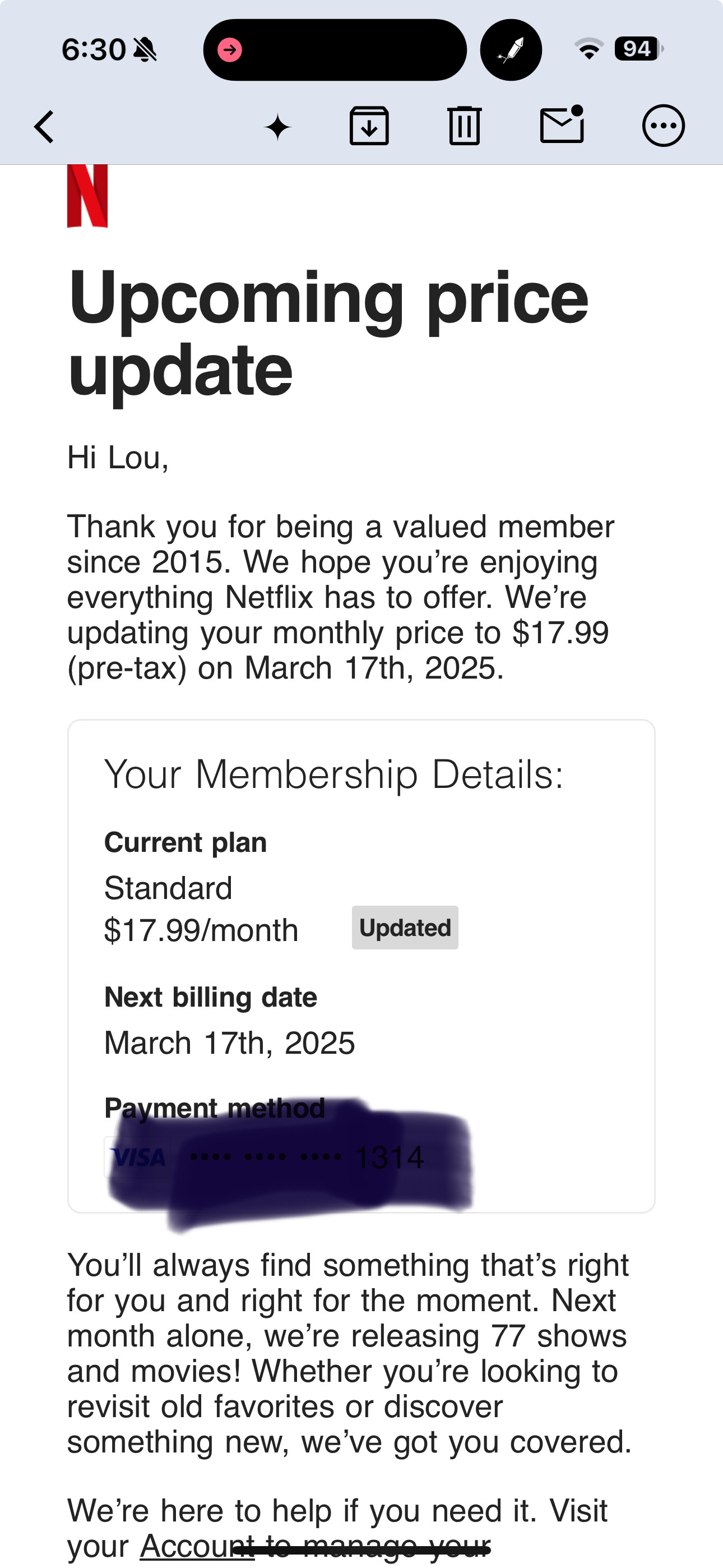Tap the sparkle AI summarize icon

(x=277, y=127)
